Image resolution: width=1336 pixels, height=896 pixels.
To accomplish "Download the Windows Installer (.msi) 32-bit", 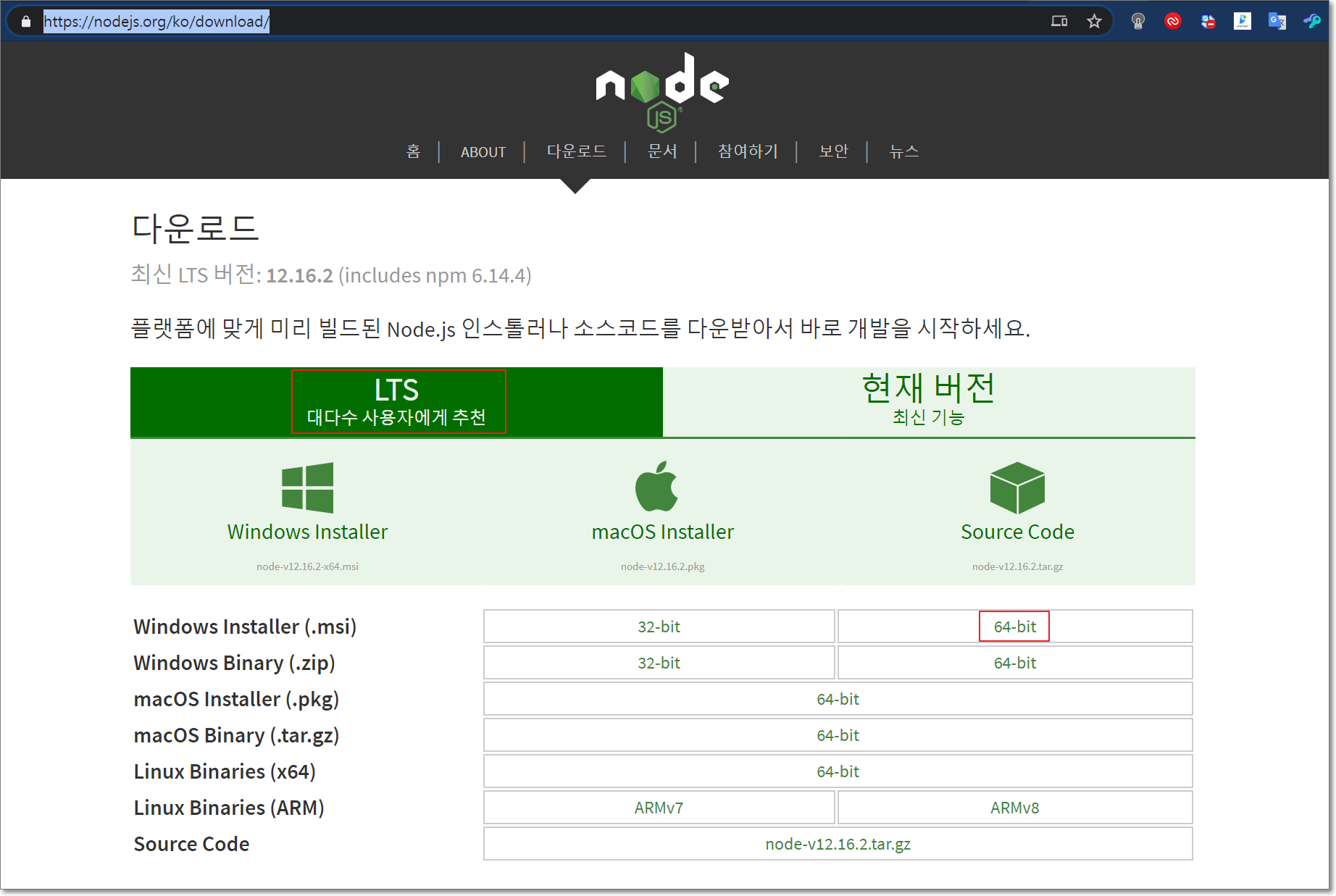I will pos(659,627).
